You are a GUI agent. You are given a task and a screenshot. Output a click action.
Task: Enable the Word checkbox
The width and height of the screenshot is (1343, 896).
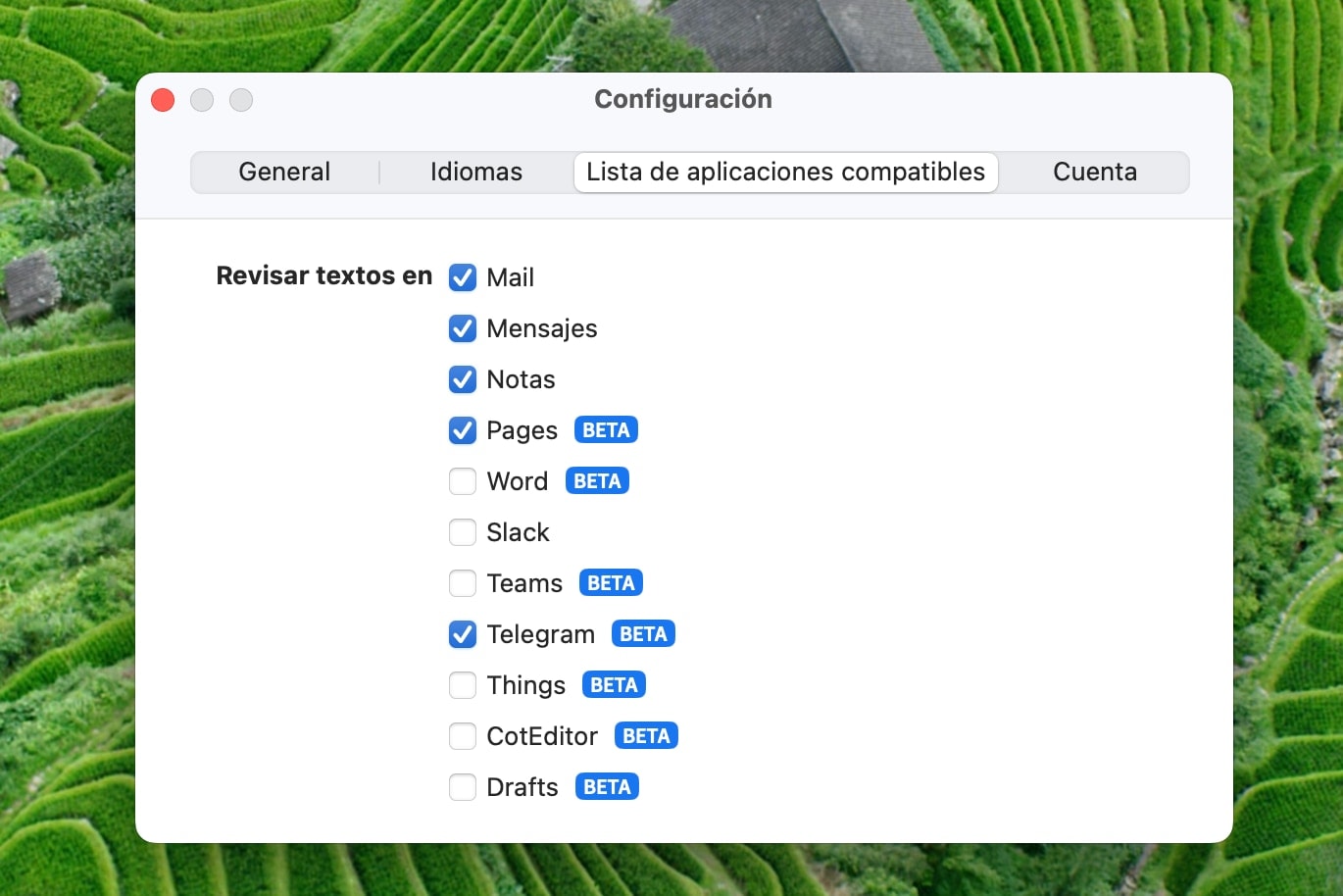(462, 481)
